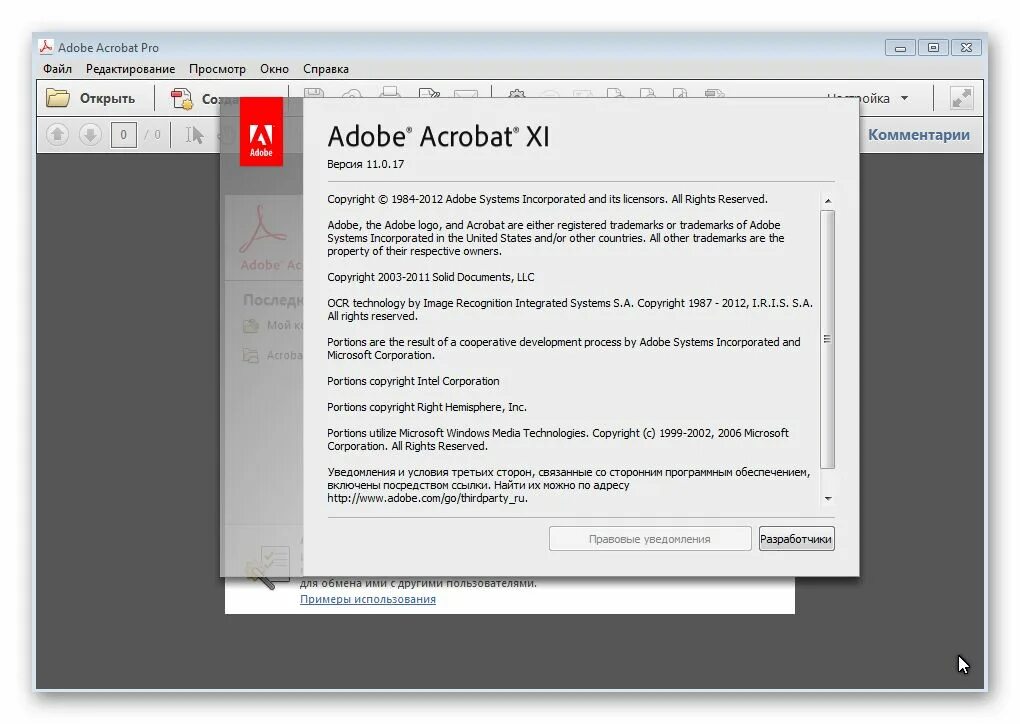
Task: Click the Открыть folder icon
Action: (58, 98)
